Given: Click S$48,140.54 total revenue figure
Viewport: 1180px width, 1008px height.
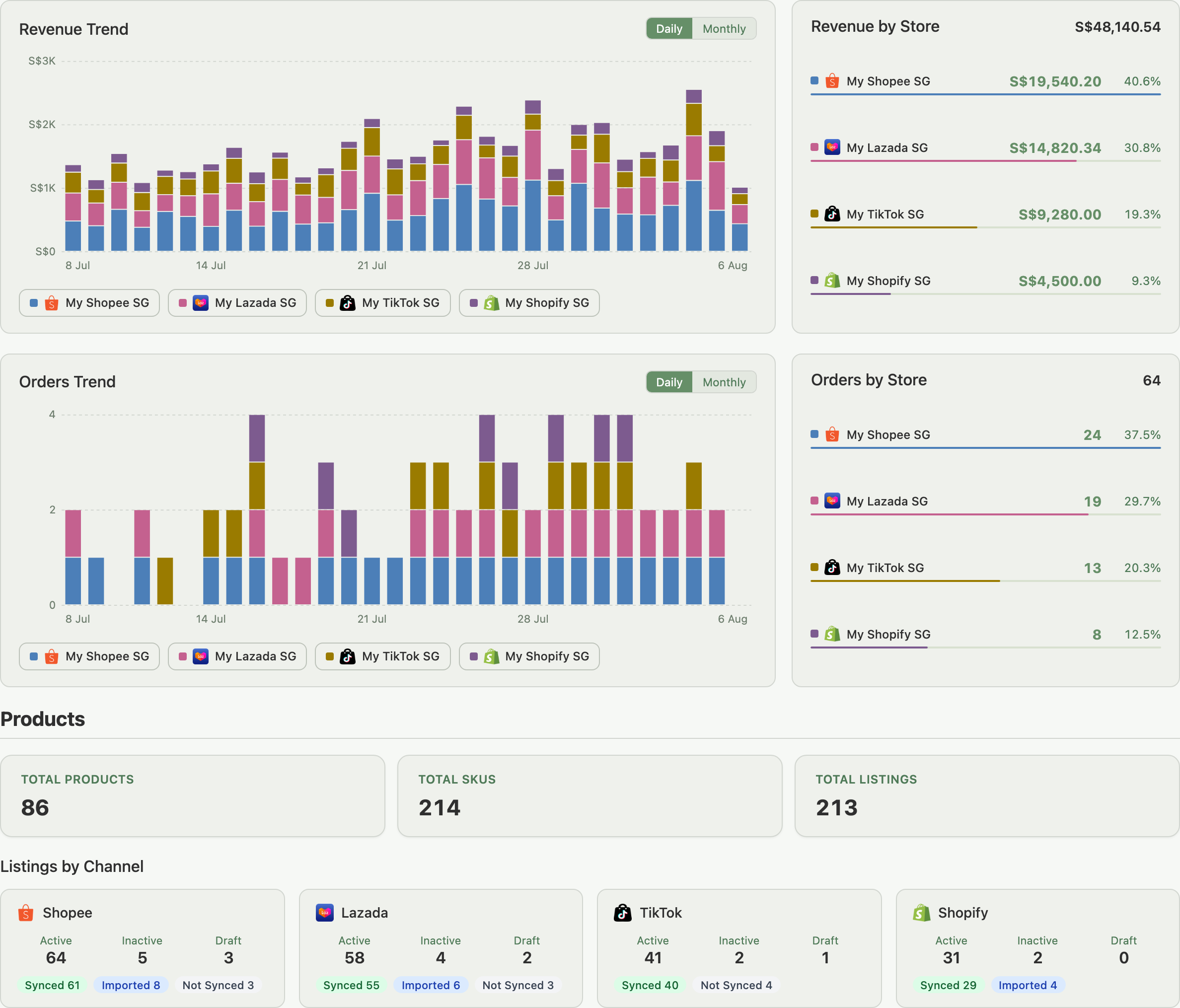Looking at the screenshot, I should pos(1117,27).
